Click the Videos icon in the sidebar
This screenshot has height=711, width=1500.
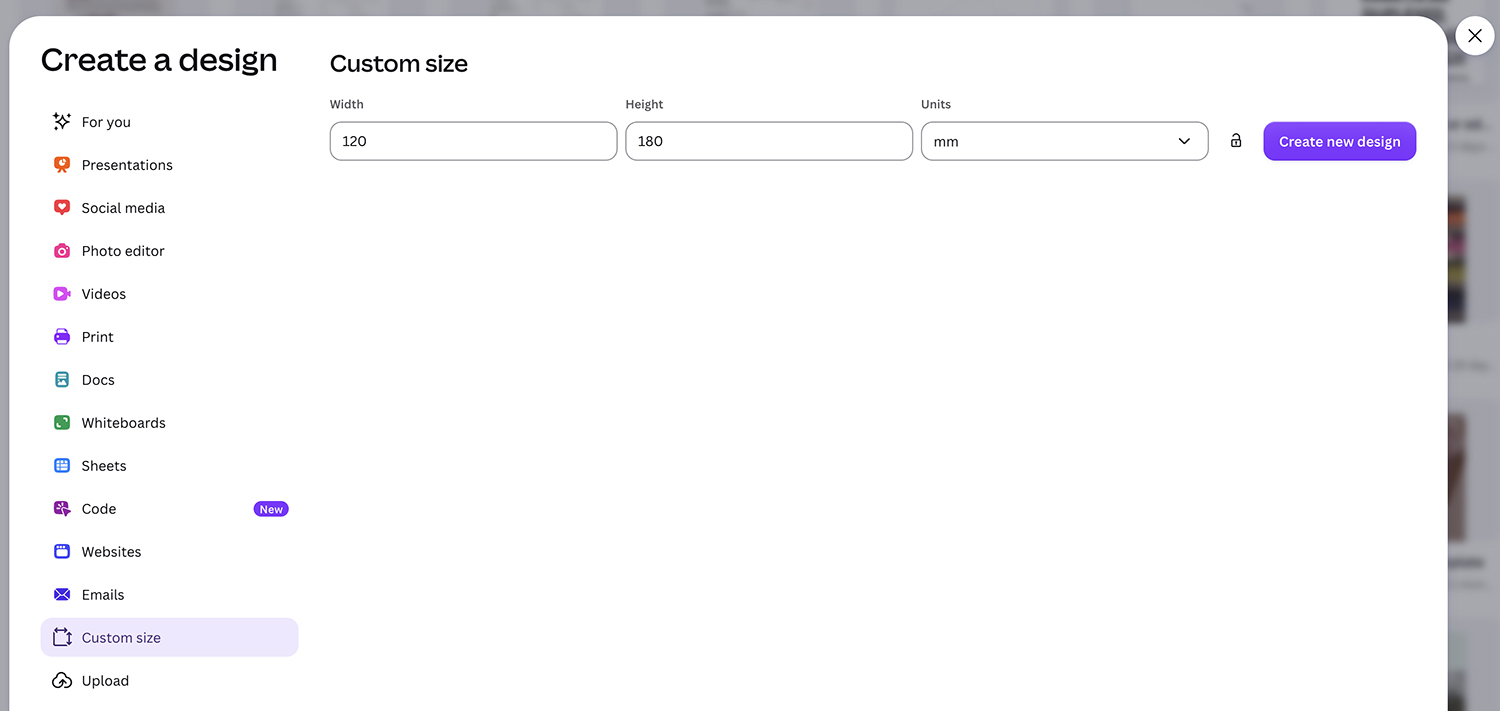62,294
